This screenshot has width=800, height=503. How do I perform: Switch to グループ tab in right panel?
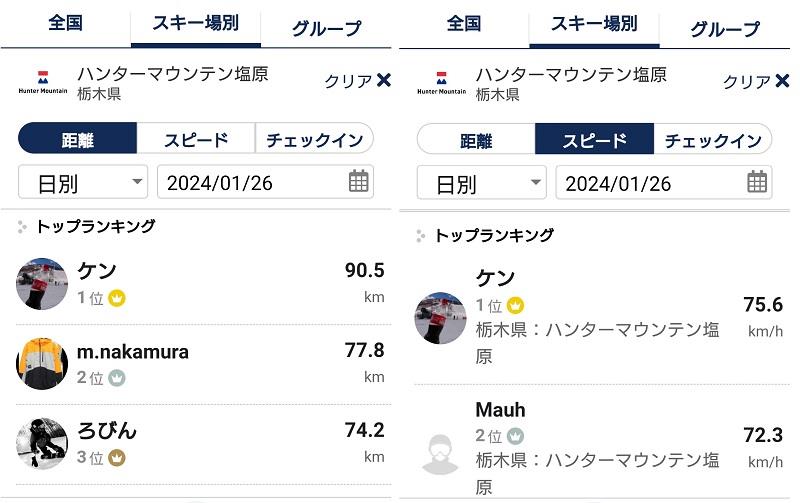click(x=724, y=26)
